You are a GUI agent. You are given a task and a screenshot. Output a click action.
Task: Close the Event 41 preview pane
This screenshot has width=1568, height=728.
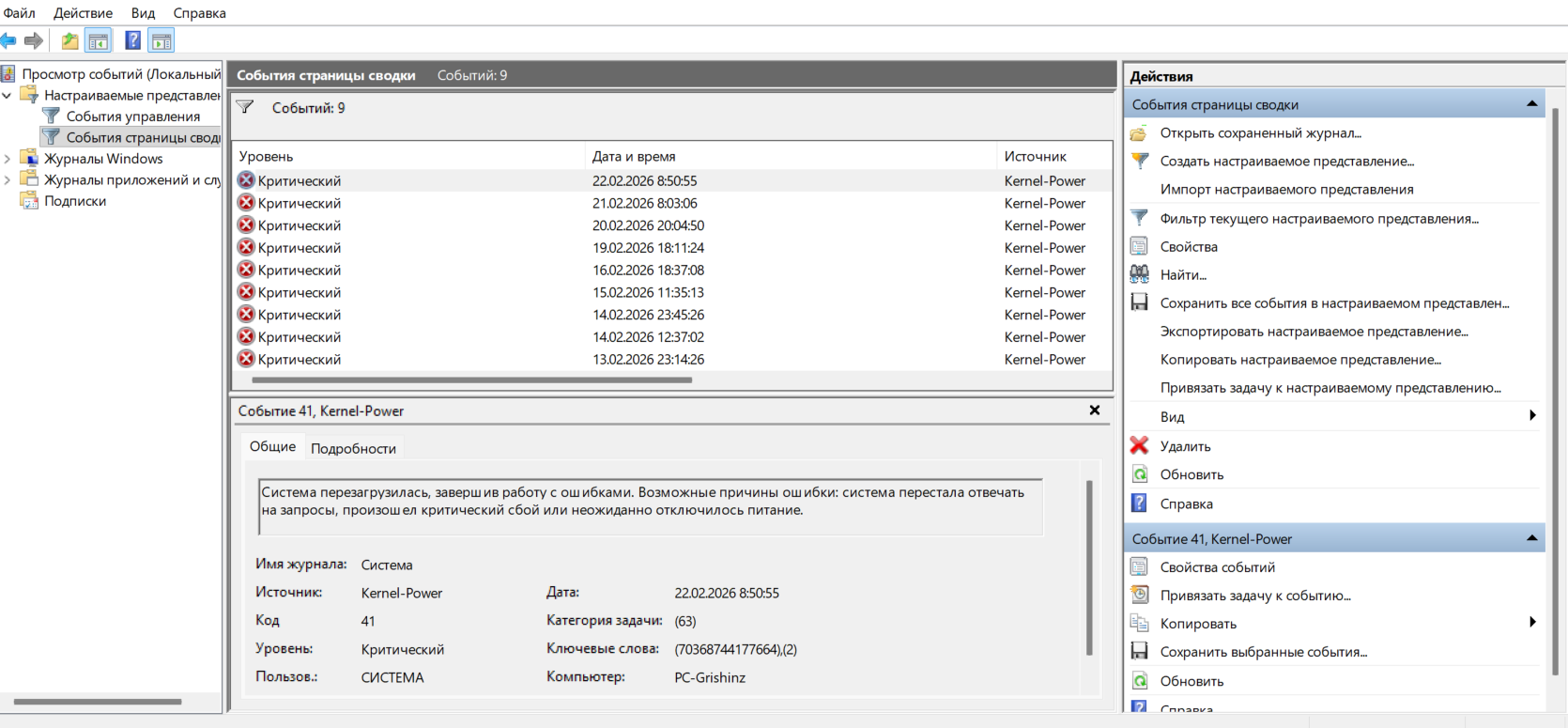(x=1094, y=410)
